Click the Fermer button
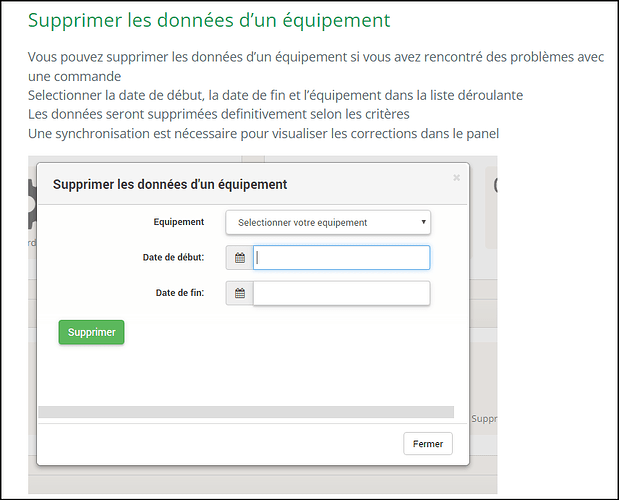Screen dimensions: 619x500 tap(428, 444)
